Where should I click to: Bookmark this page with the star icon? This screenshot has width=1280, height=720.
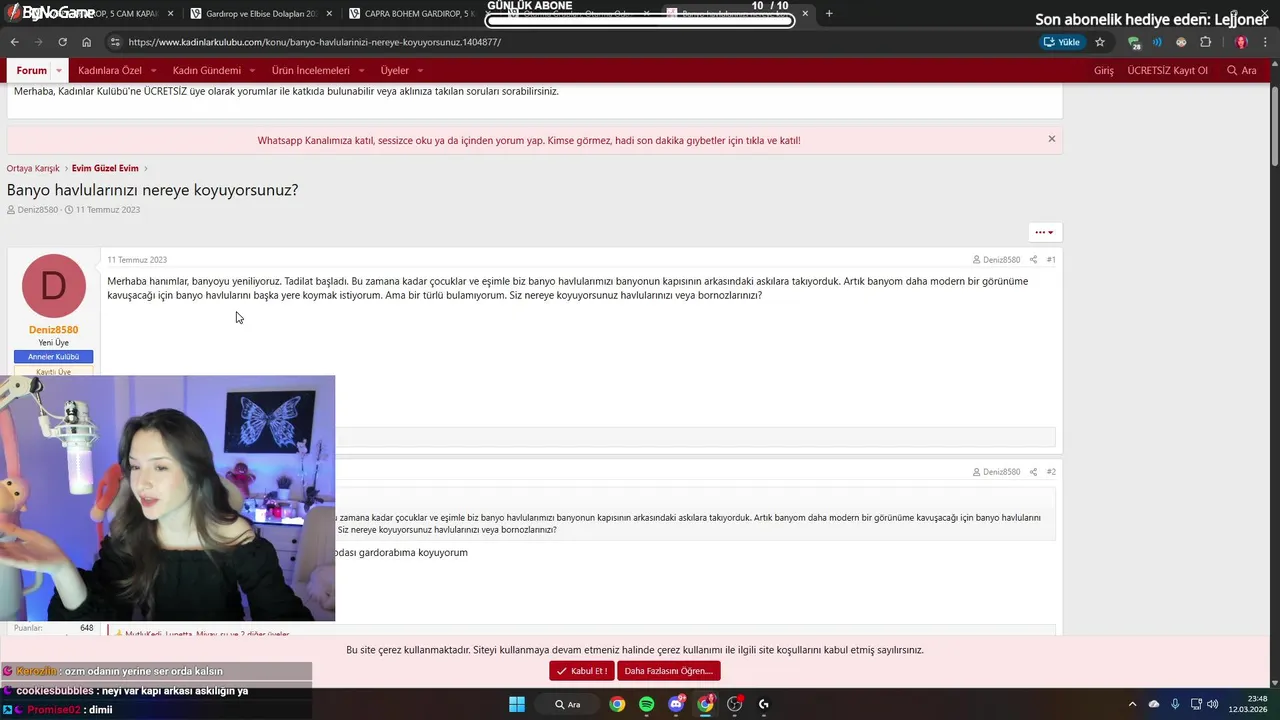click(1100, 42)
